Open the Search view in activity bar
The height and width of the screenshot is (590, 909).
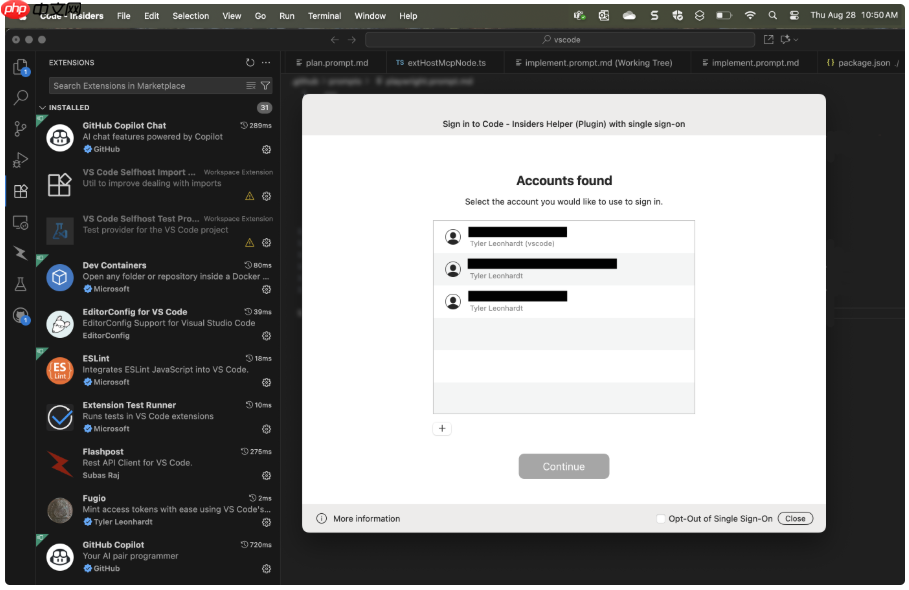[x=20, y=98]
